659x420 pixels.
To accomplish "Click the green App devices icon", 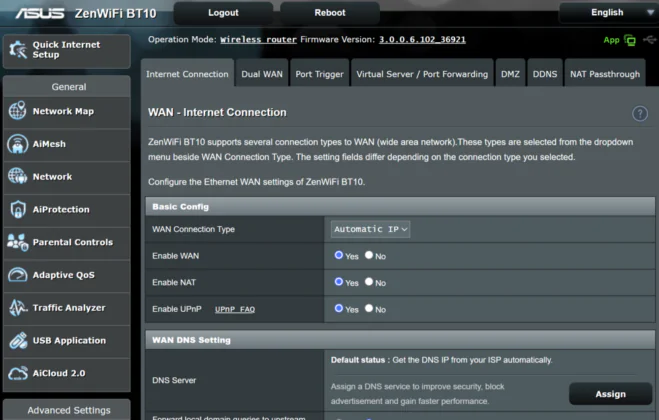I will [x=630, y=40].
